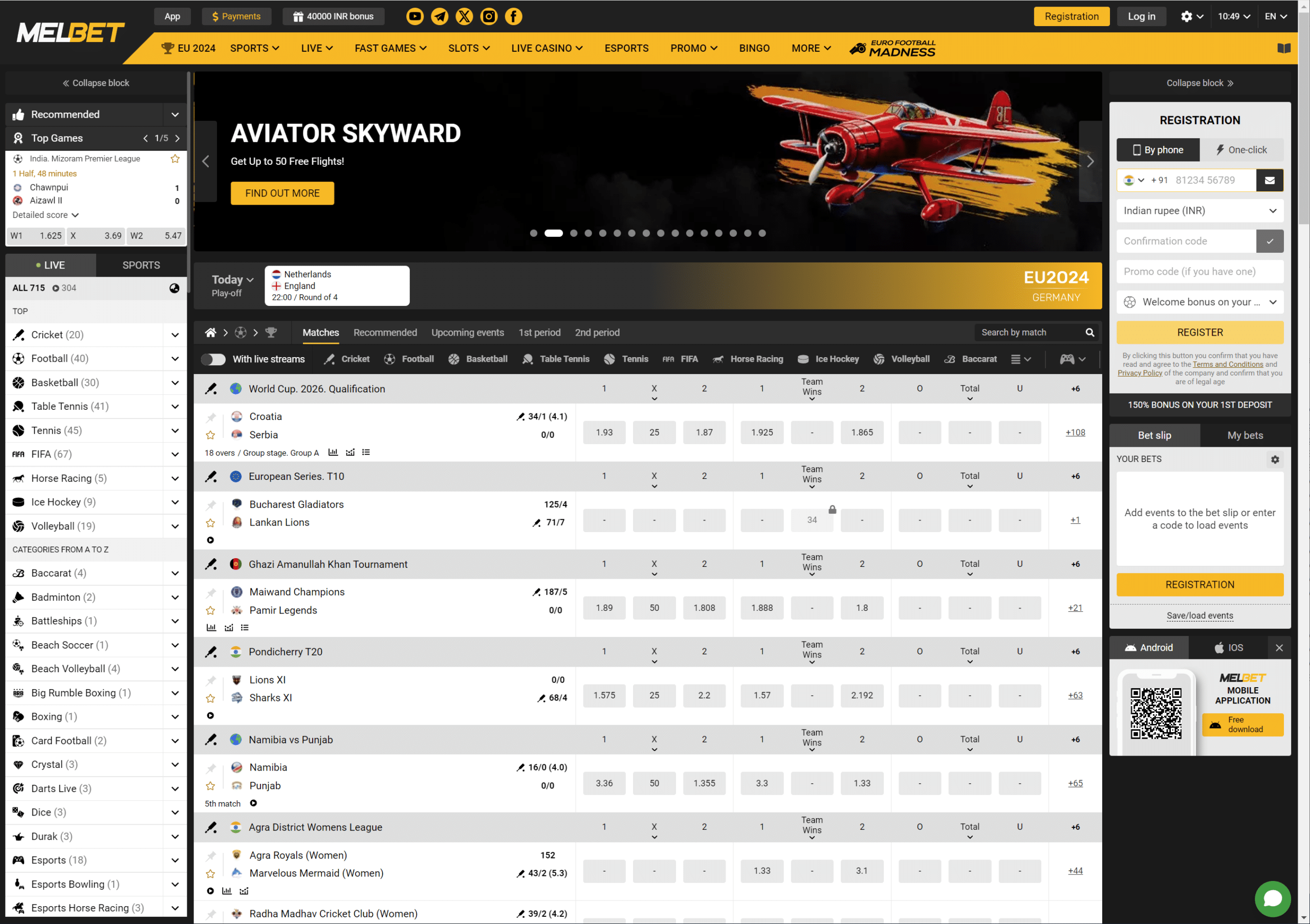Open bet slip settings gear

point(1275,459)
